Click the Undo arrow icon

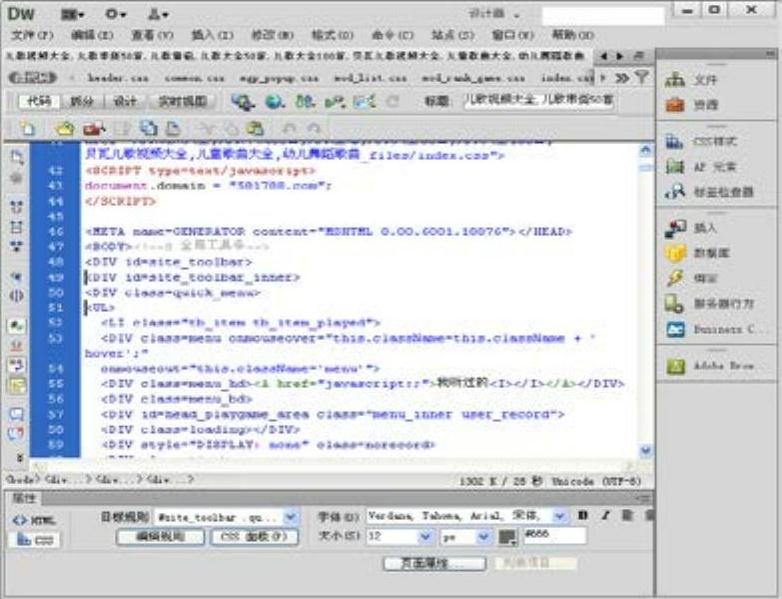tap(289, 129)
